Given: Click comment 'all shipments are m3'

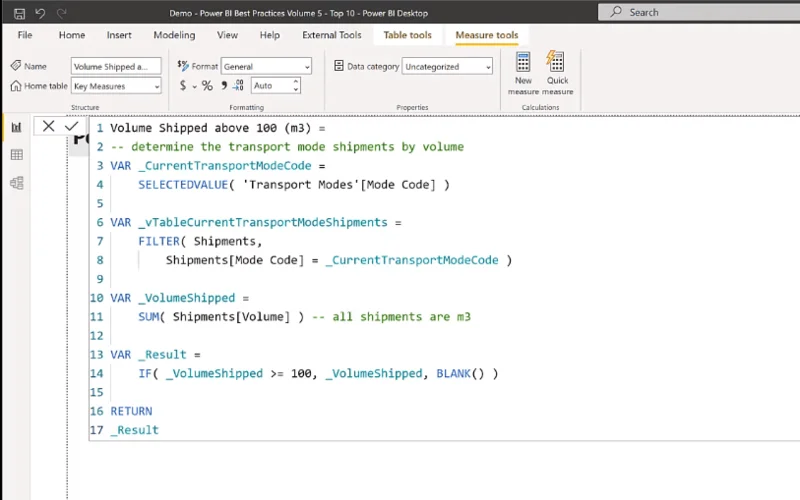Looking at the screenshot, I should pos(391,316).
